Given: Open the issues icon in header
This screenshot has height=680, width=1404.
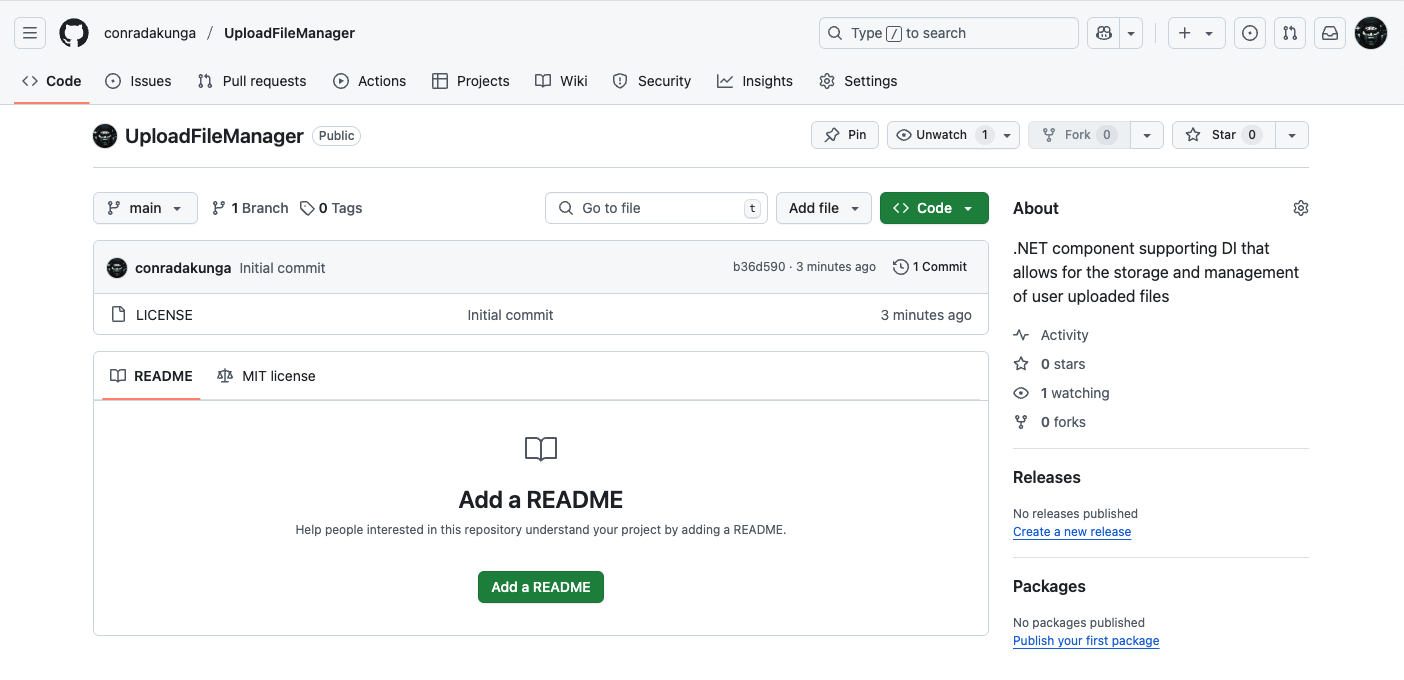Looking at the screenshot, I should coord(1249,33).
